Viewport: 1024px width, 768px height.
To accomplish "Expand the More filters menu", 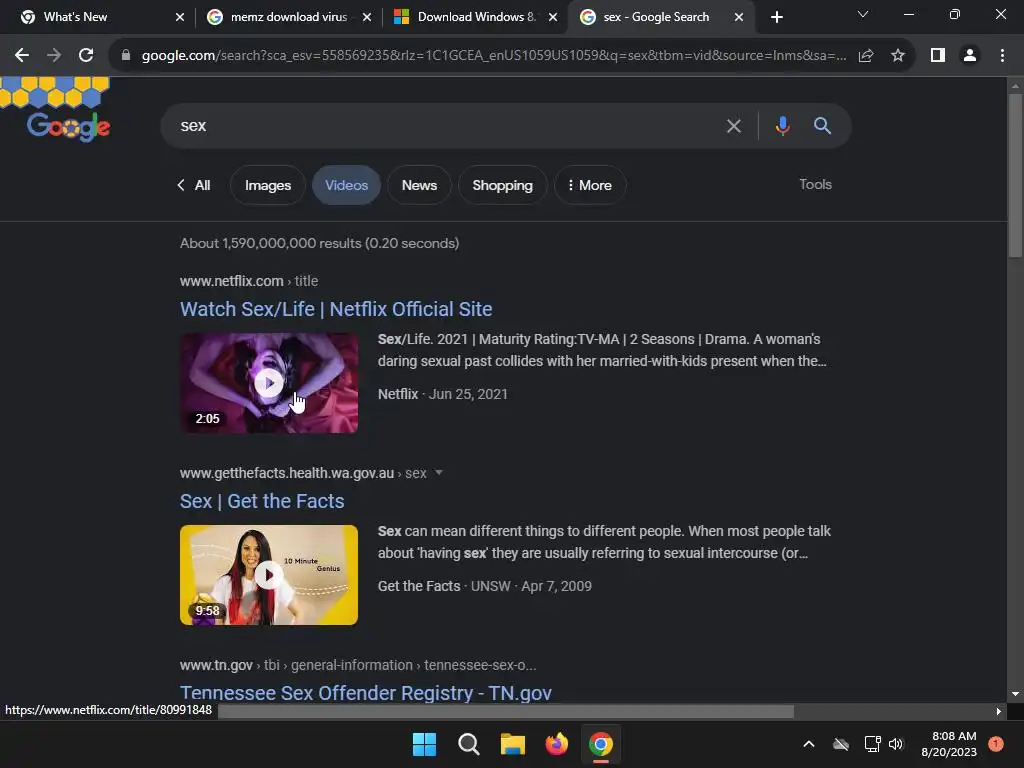I will click(590, 185).
